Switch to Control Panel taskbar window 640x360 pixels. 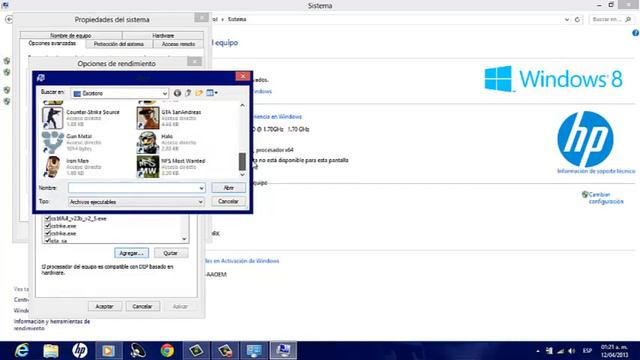tap(254, 351)
